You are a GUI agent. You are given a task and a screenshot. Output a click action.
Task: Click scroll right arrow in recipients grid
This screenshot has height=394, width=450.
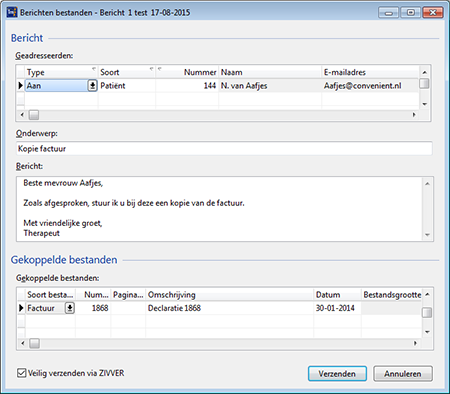[414, 115]
